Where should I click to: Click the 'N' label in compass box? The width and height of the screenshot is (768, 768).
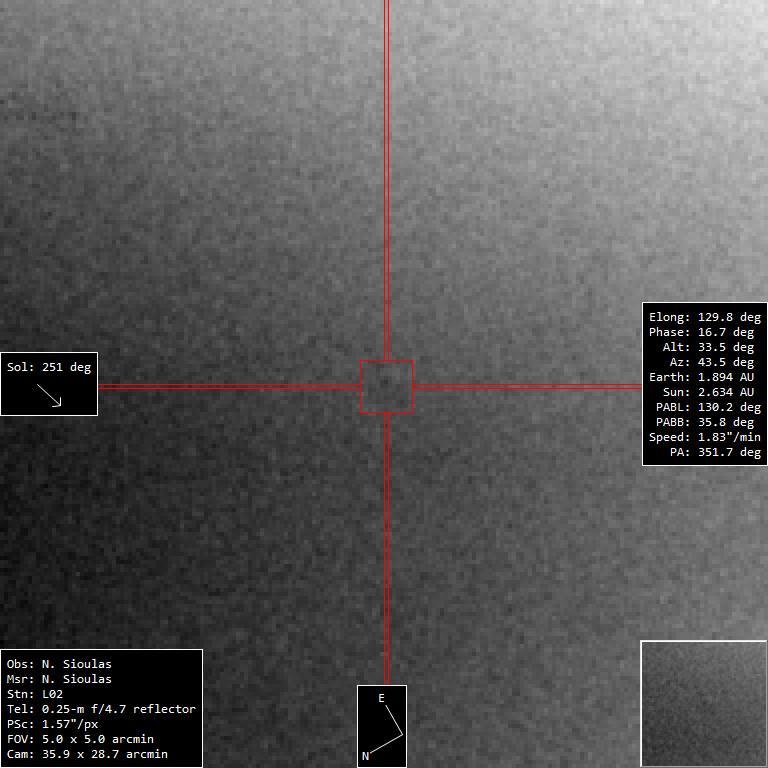point(365,756)
